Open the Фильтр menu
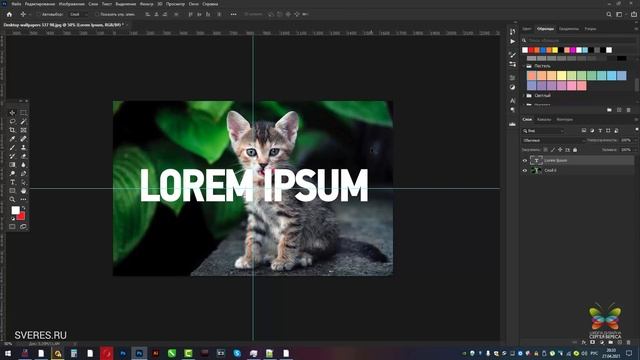 point(147,4)
